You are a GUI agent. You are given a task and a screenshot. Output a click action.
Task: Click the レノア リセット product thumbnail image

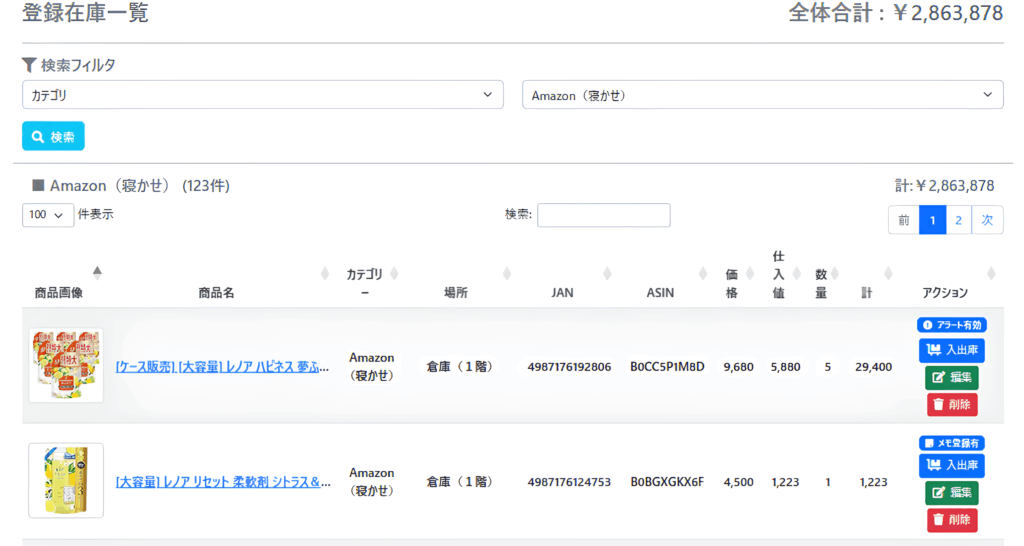(66, 481)
